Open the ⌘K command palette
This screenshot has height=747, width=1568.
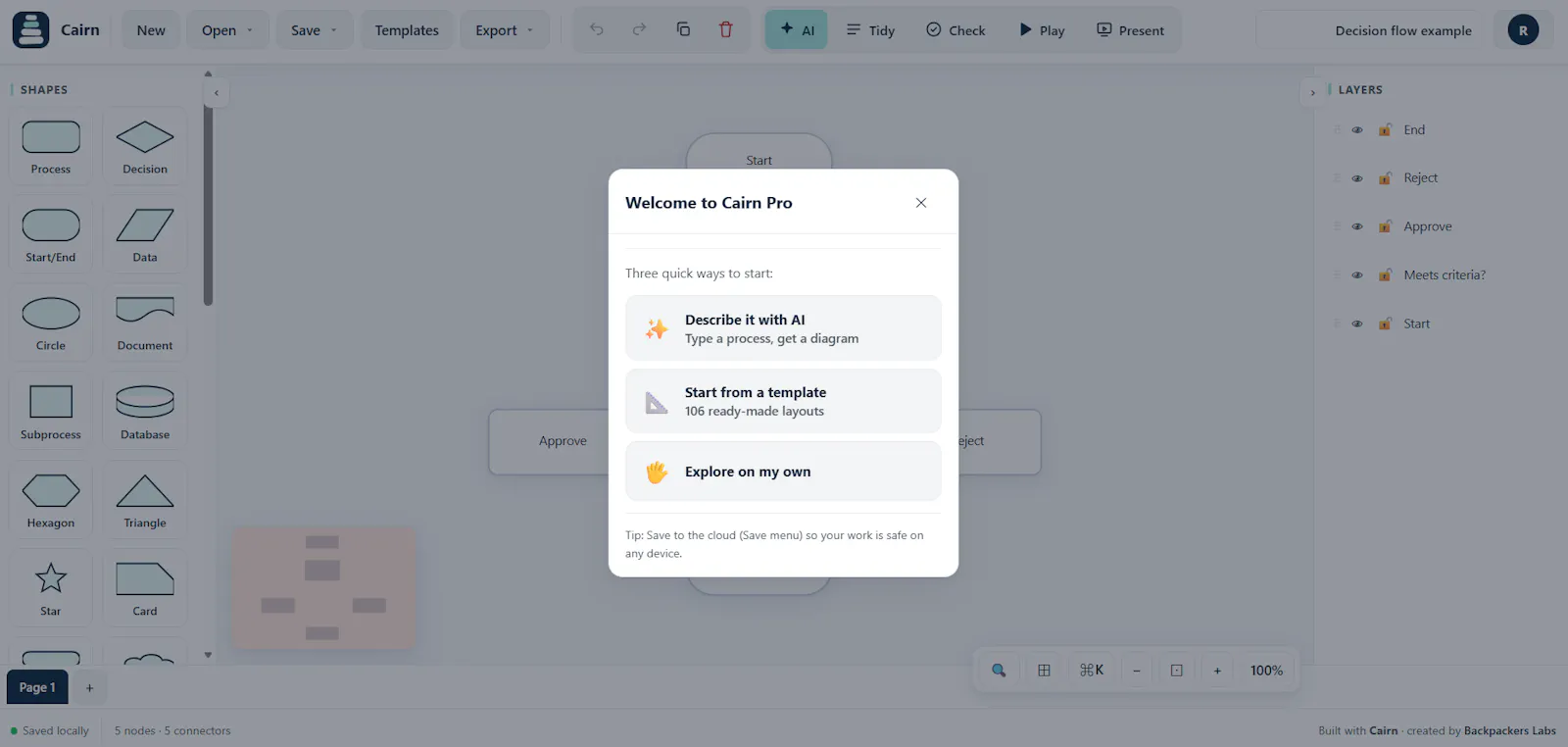click(x=1092, y=671)
